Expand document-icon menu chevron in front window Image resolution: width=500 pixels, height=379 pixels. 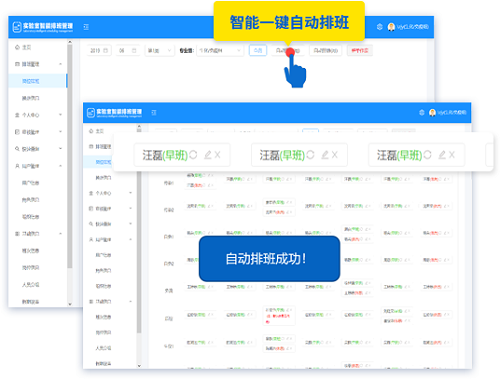click(130, 208)
